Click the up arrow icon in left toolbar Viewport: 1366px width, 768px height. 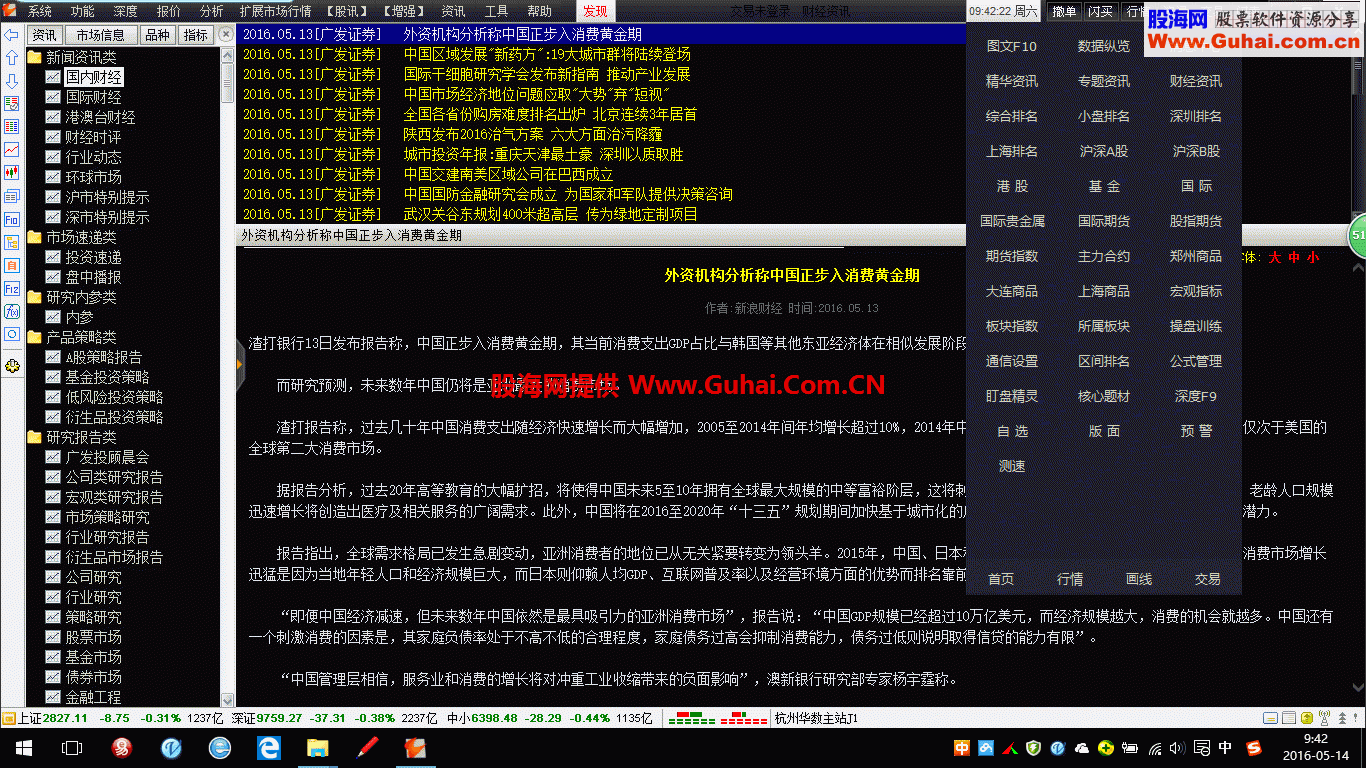point(11,58)
